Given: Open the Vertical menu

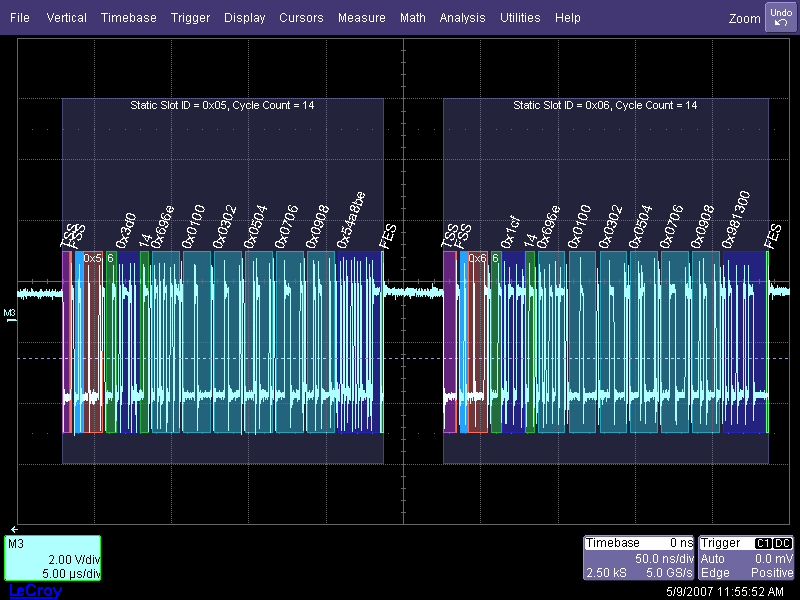Looking at the screenshot, I should [x=66, y=18].
